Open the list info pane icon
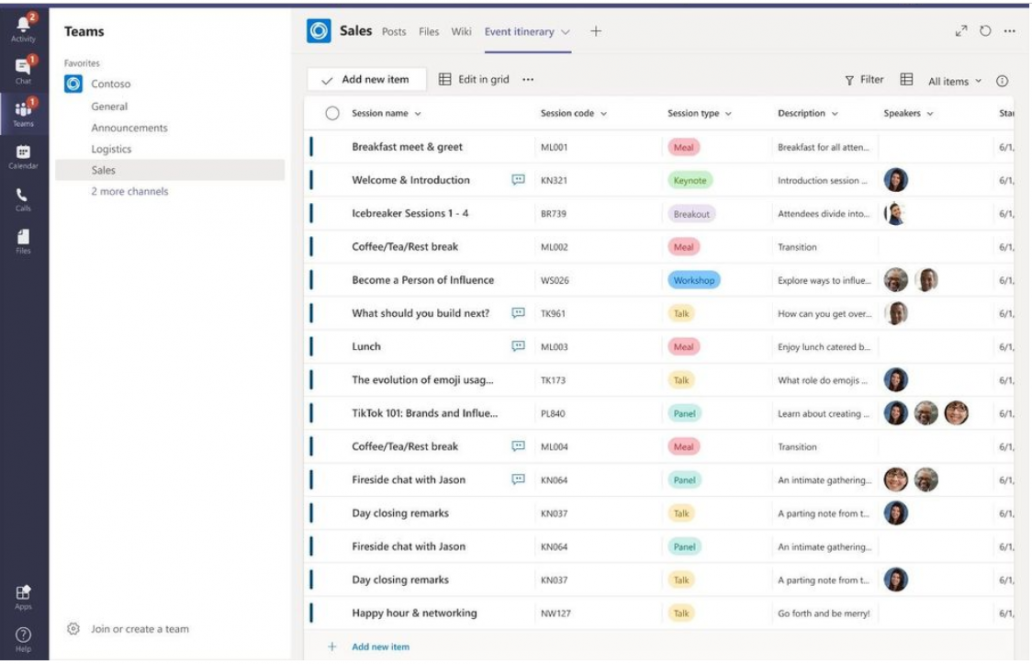This screenshot has height=664, width=1032. point(1002,81)
